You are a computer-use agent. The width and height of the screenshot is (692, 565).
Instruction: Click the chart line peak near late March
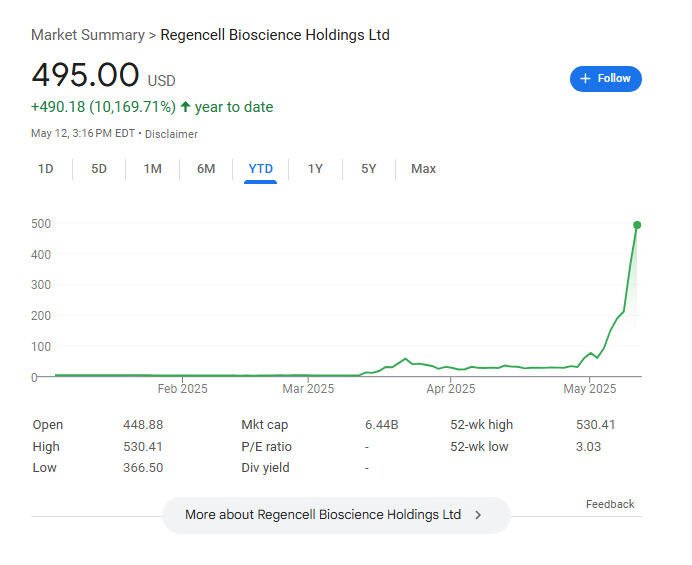point(405,359)
